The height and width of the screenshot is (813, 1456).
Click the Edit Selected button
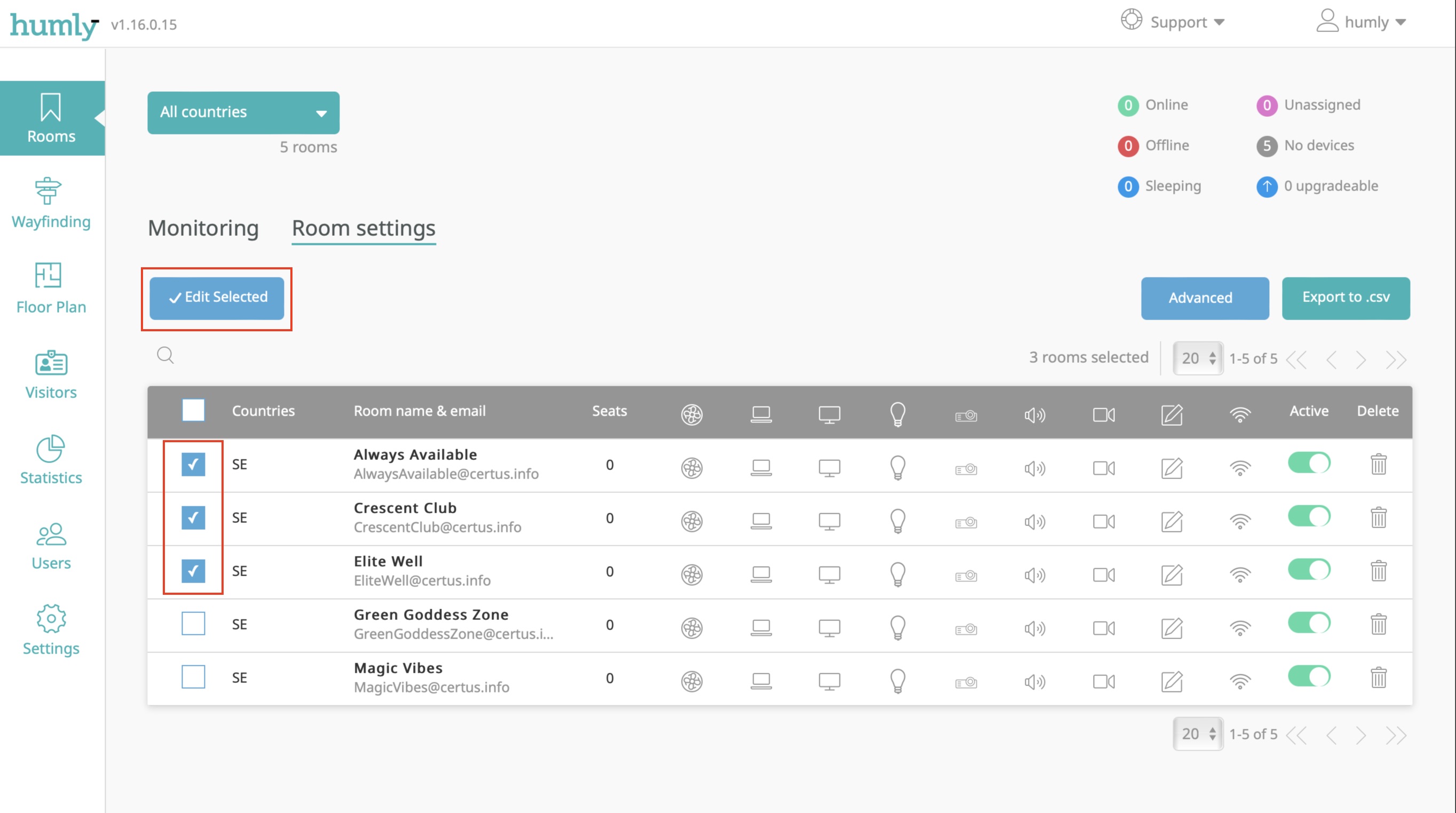(x=219, y=296)
